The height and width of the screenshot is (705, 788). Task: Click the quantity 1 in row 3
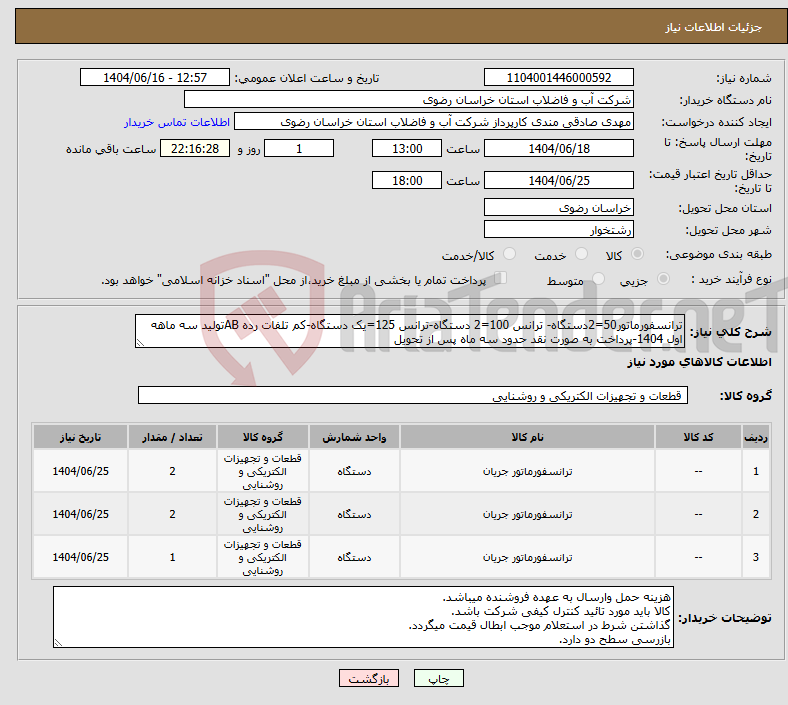click(172, 557)
